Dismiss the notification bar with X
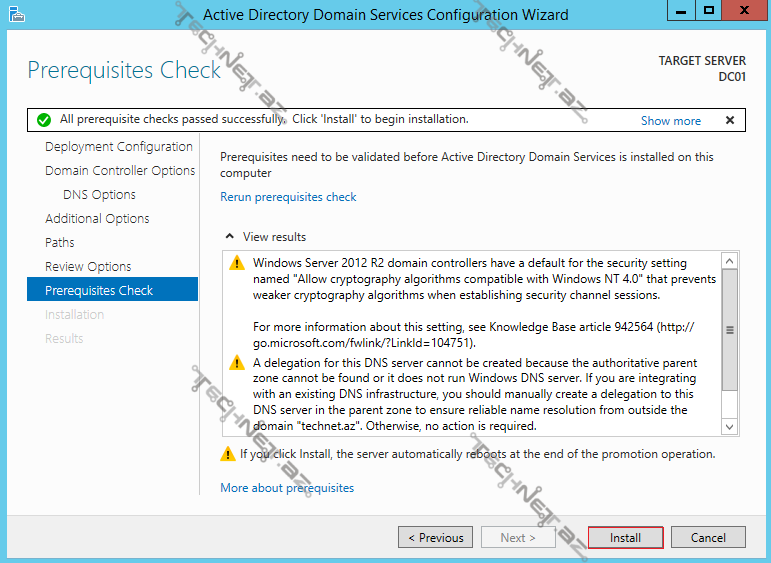Image resolution: width=771 pixels, height=563 pixels. tap(730, 120)
